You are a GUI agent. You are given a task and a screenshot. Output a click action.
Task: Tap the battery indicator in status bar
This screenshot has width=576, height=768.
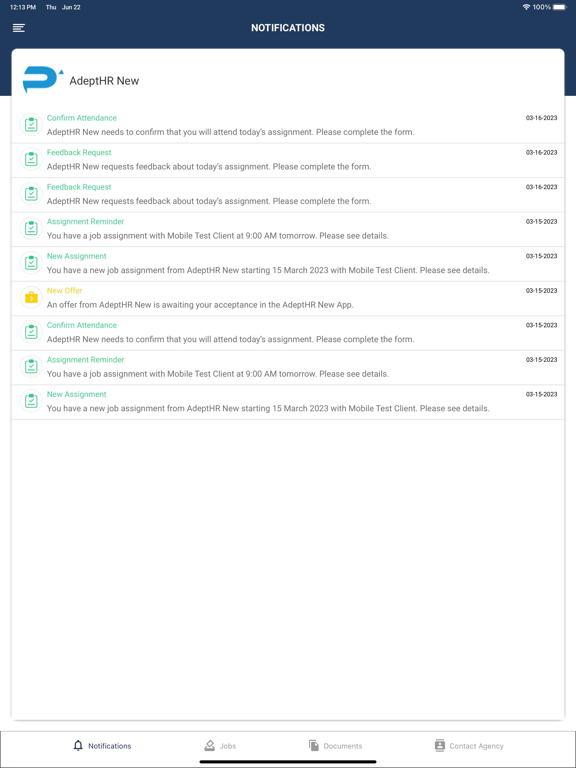pos(560,7)
